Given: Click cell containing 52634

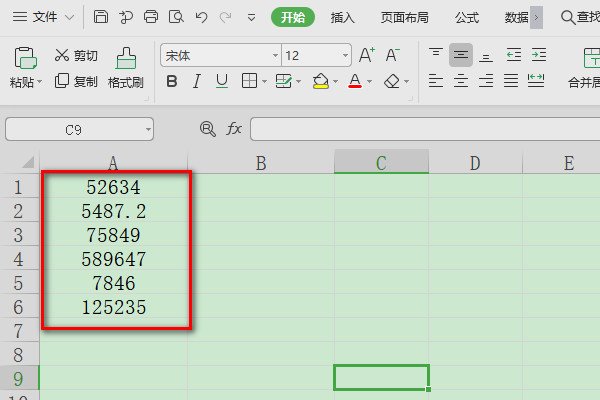Looking at the screenshot, I should click(x=114, y=187).
